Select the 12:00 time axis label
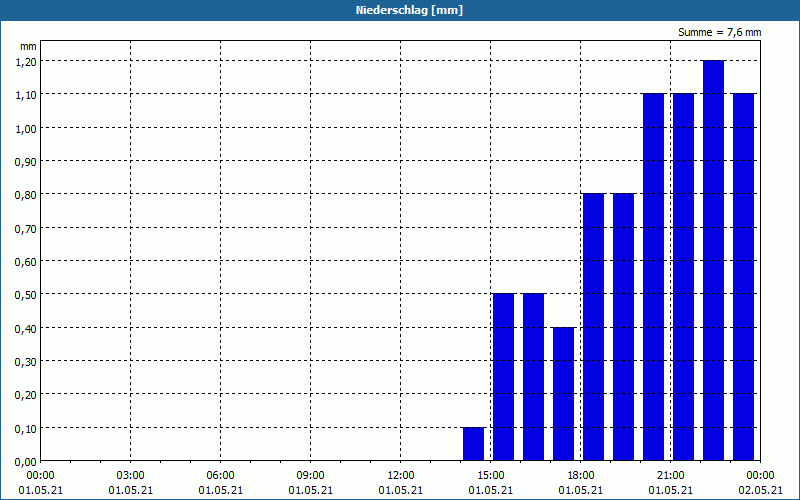Screen dimensions: 800x500 pos(401,476)
